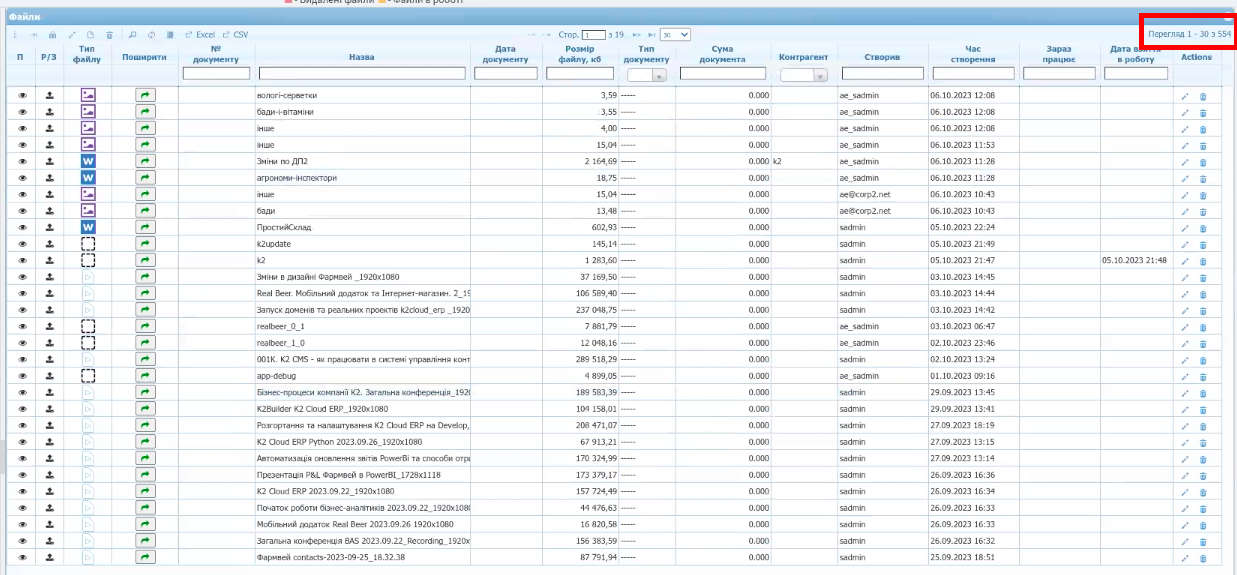
Task: Sort by the Створив column header
Action: (882, 57)
